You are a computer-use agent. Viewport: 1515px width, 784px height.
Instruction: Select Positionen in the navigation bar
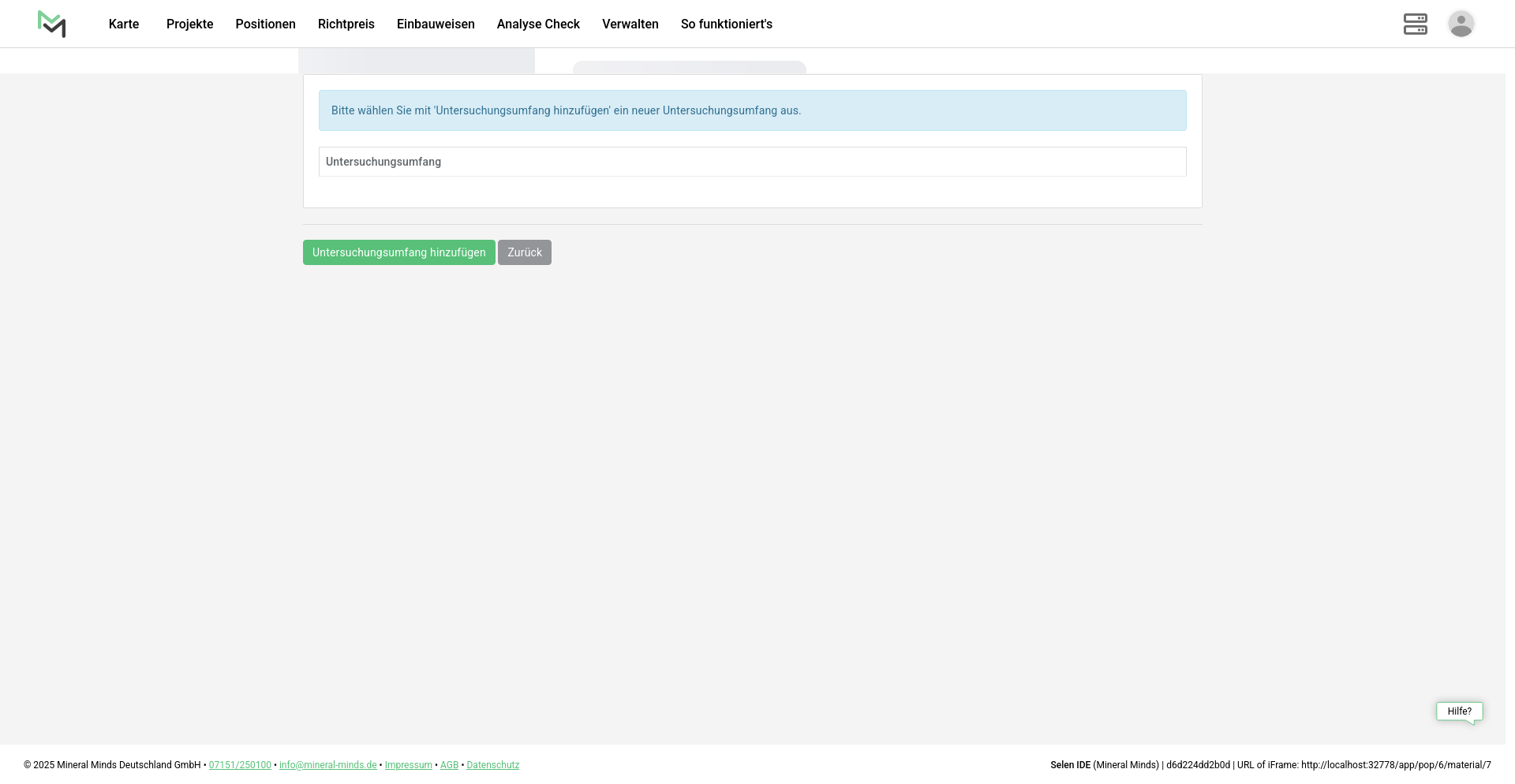point(265,24)
